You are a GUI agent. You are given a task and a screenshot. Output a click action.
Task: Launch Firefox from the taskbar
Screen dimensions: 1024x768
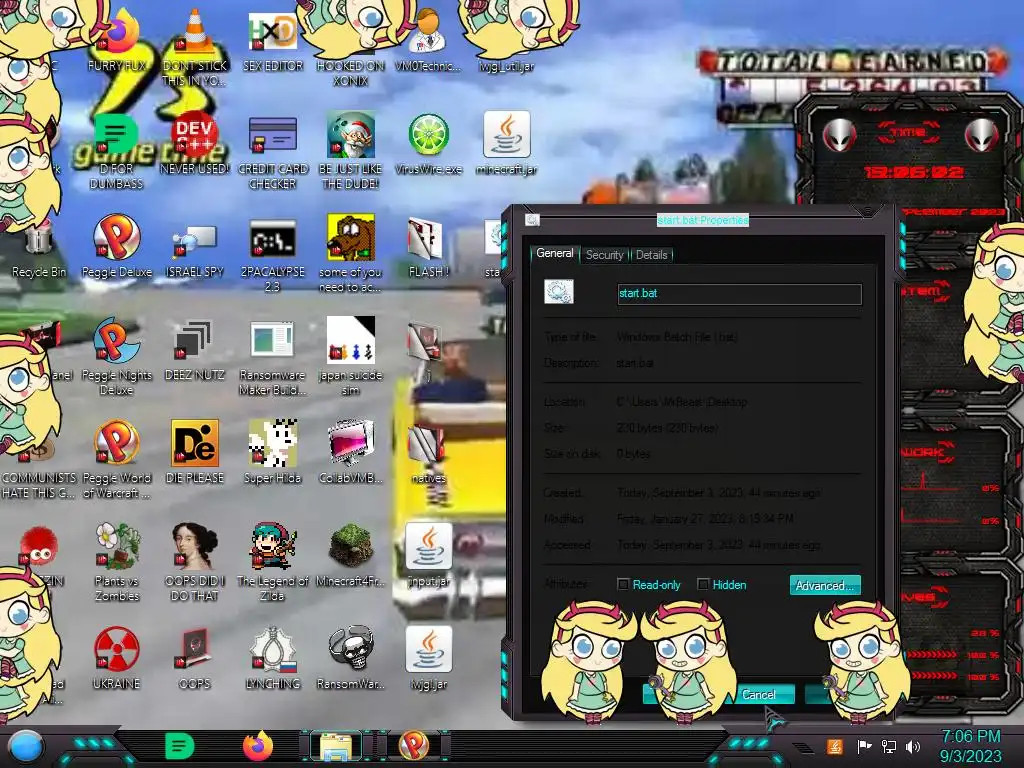point(258,746)
